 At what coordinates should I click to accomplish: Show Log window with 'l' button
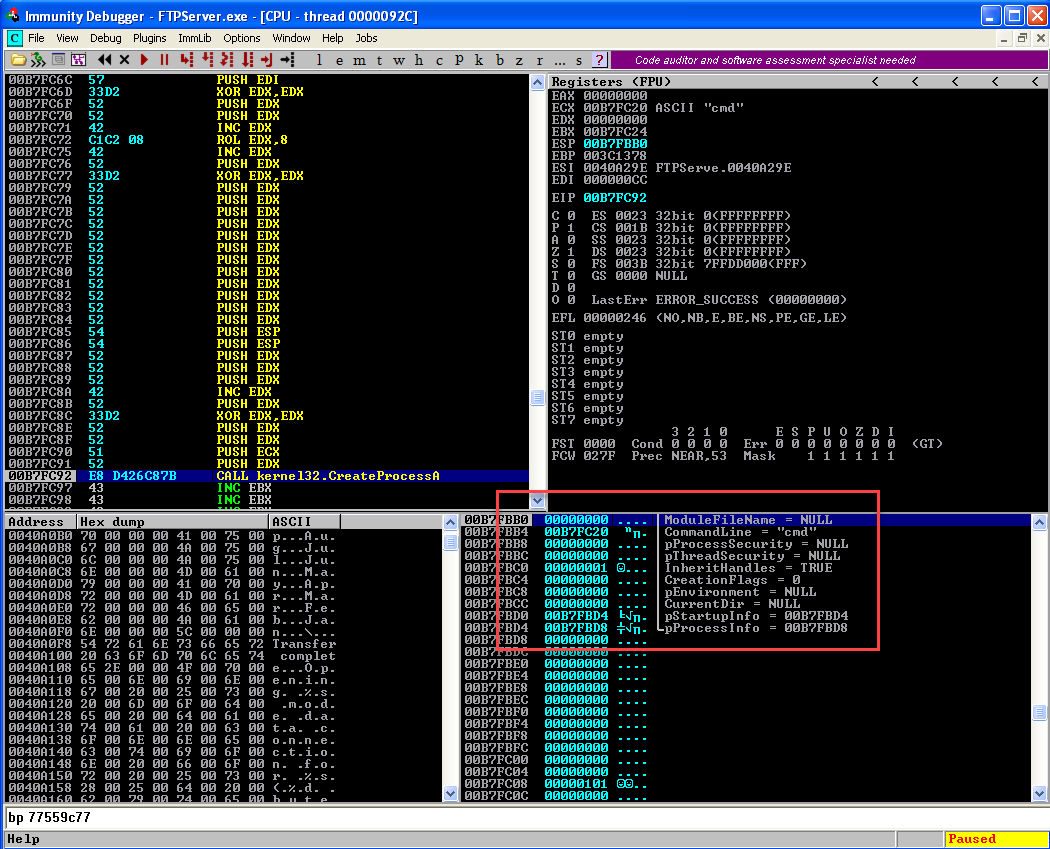click(319, 60)
